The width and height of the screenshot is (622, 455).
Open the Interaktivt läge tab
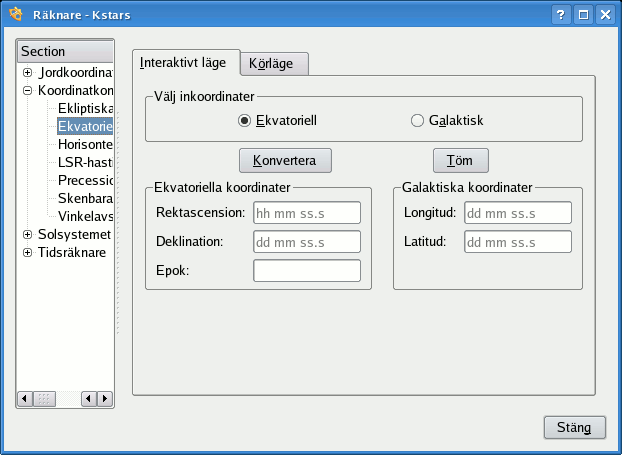pos(185,62)
